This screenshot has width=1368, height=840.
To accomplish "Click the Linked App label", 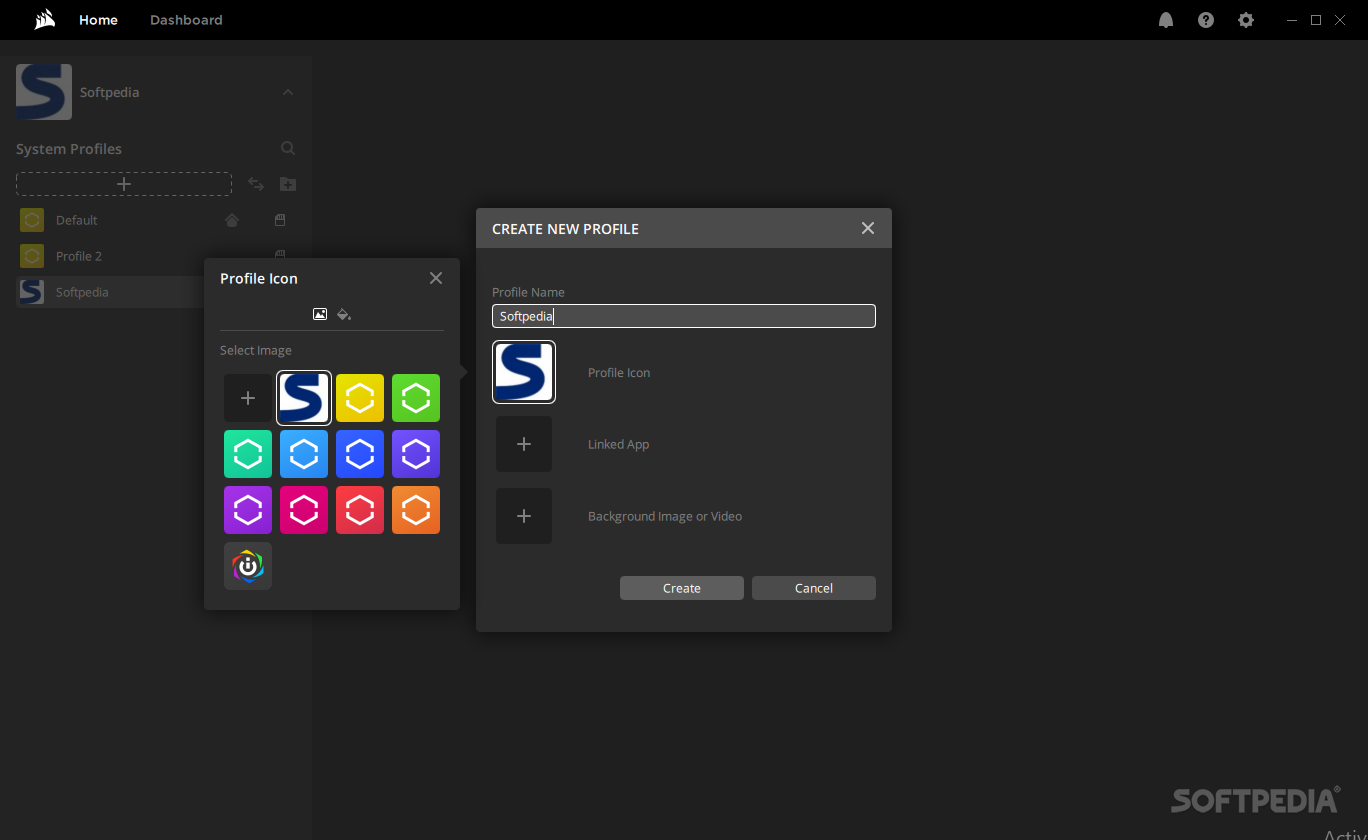I will click(x=619, y=445).
